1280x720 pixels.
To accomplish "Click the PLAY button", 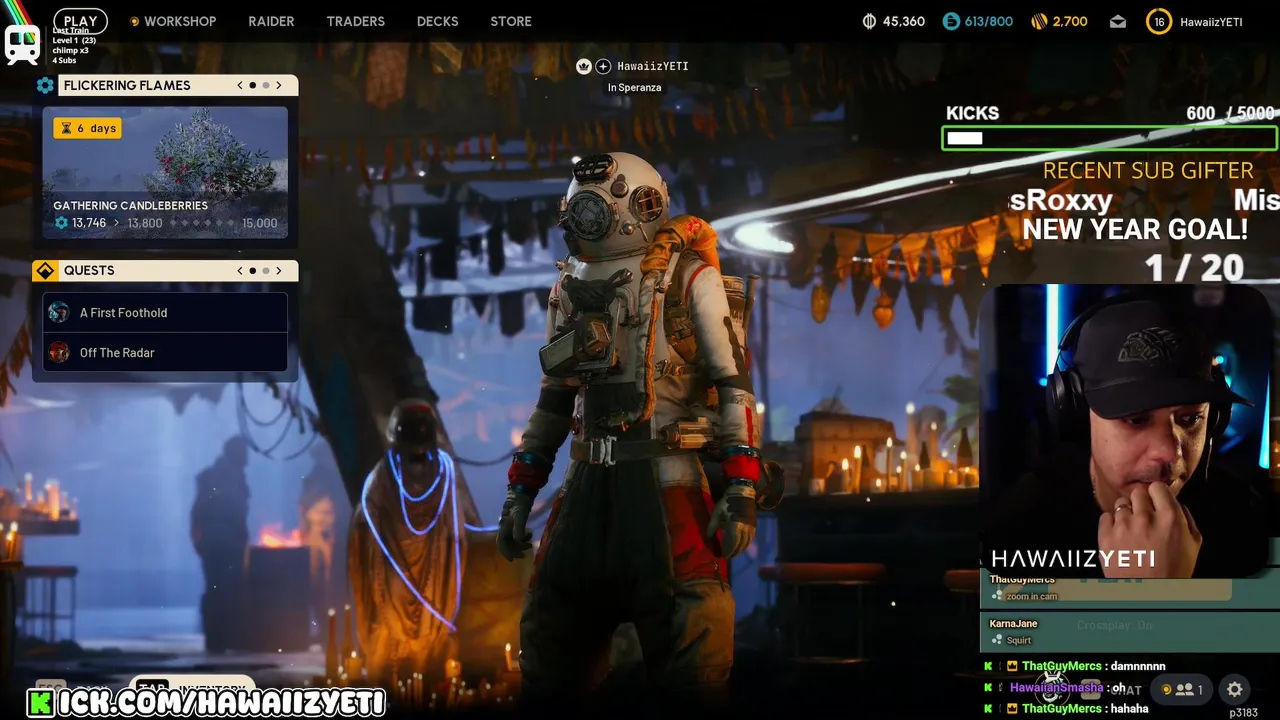I will [x=80, y=20].
